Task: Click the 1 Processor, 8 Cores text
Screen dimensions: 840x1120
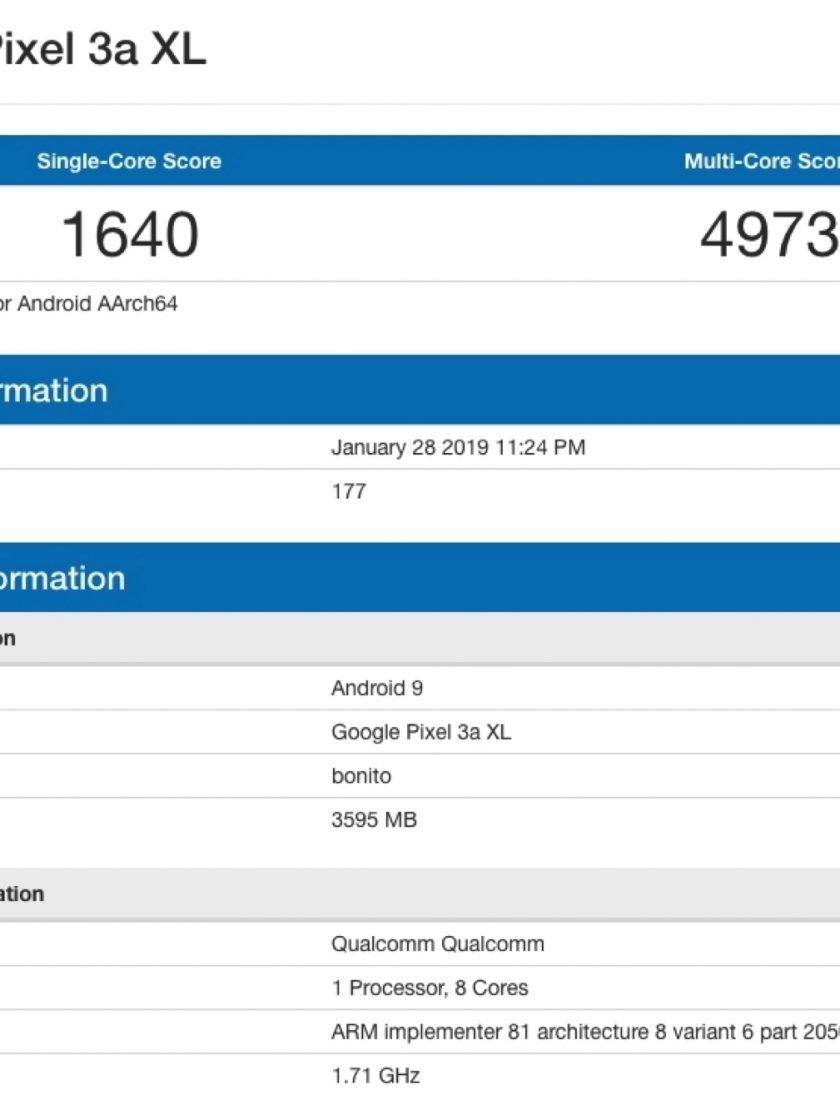Action: [x=430, y=988]
